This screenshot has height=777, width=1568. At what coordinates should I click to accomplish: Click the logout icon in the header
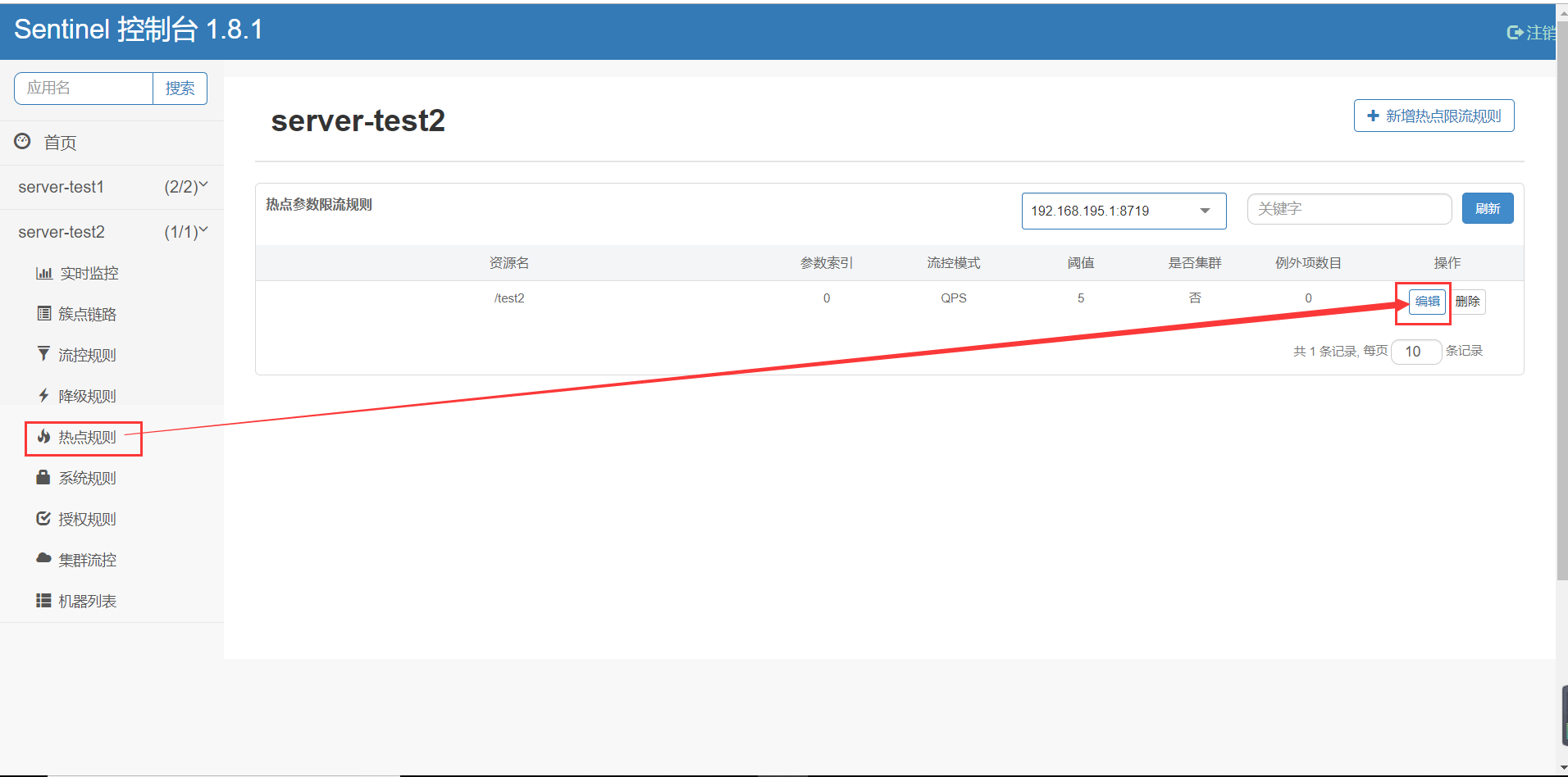[1515, 32]
